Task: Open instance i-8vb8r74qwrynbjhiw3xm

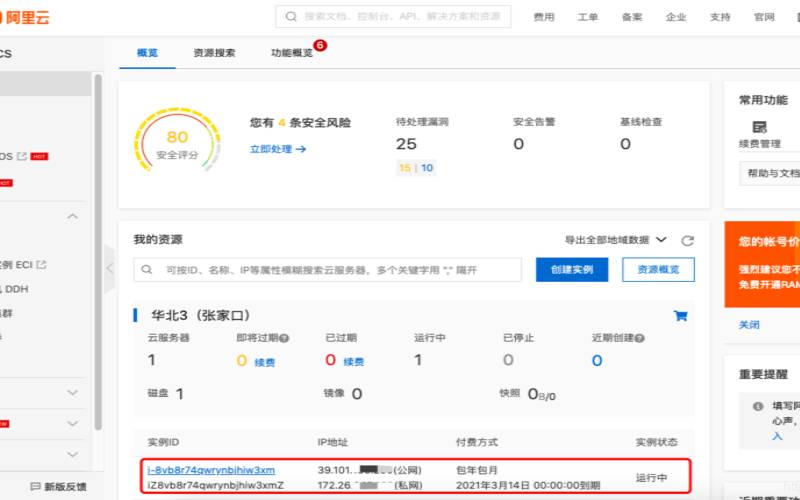Action: [211, 470]
